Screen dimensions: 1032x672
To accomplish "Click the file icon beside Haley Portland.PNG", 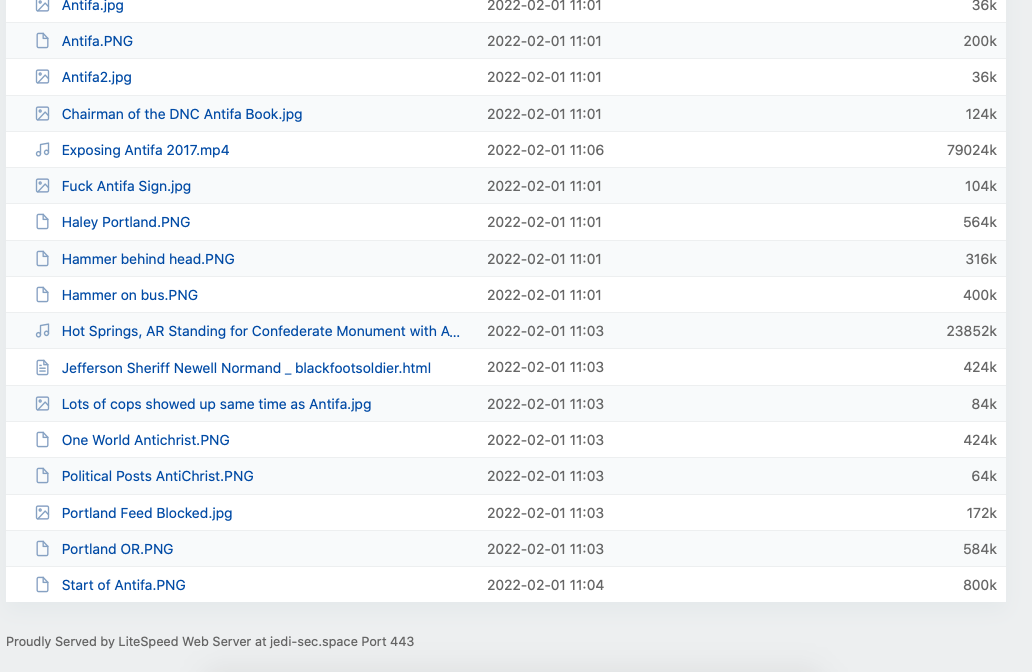I will click(x=42, y=222).
